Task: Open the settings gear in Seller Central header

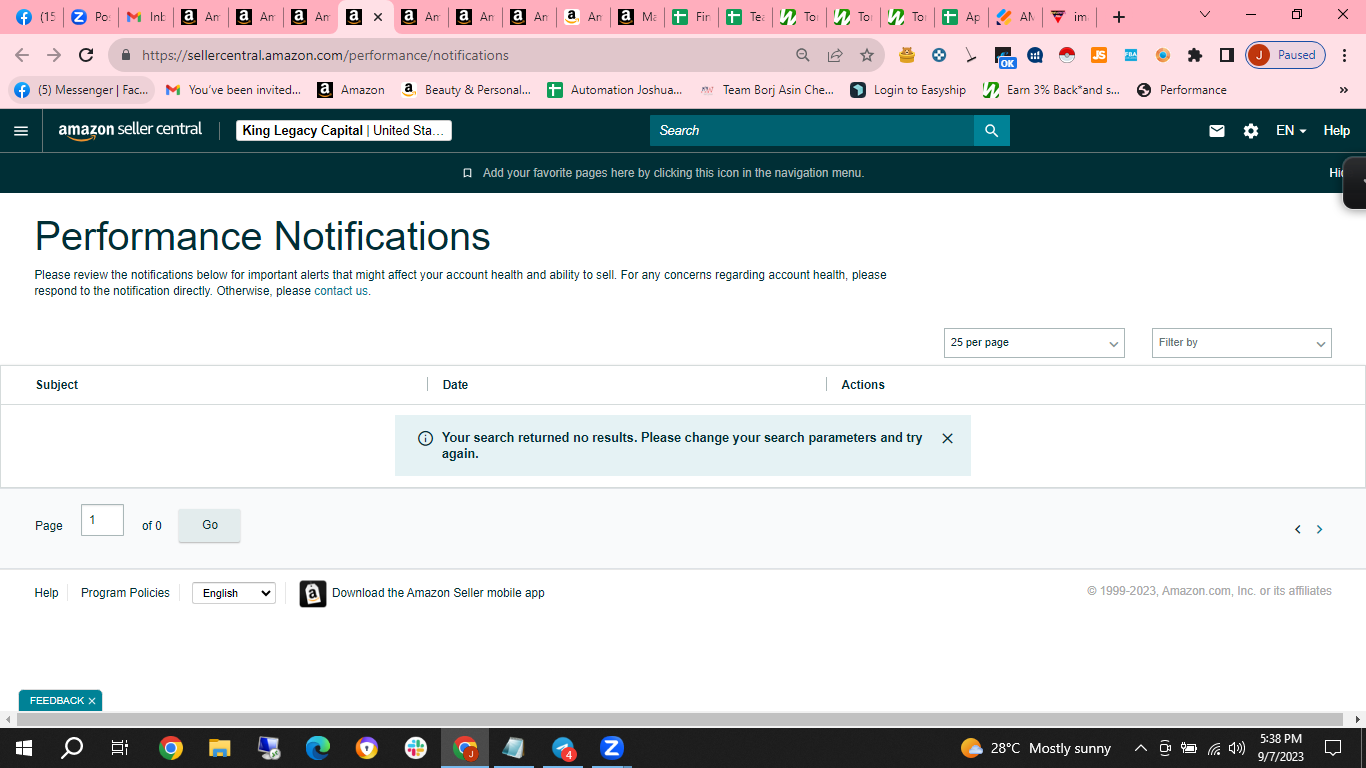Action: (x=1251, y=131)
